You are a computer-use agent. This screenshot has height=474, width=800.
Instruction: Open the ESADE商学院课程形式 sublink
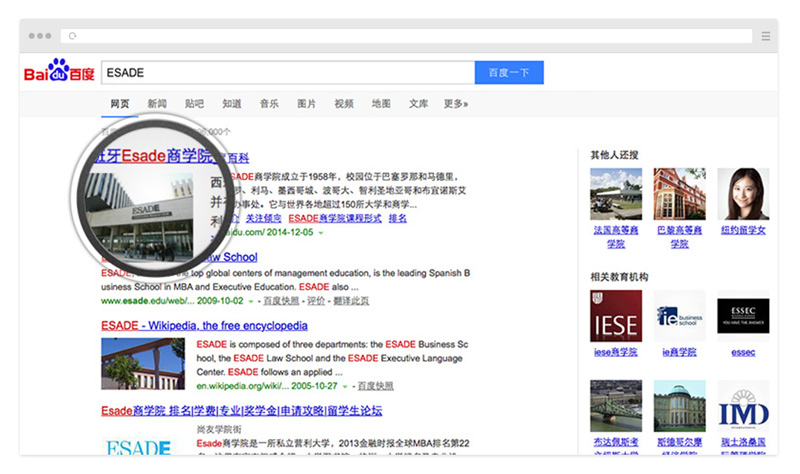[335, 218]
